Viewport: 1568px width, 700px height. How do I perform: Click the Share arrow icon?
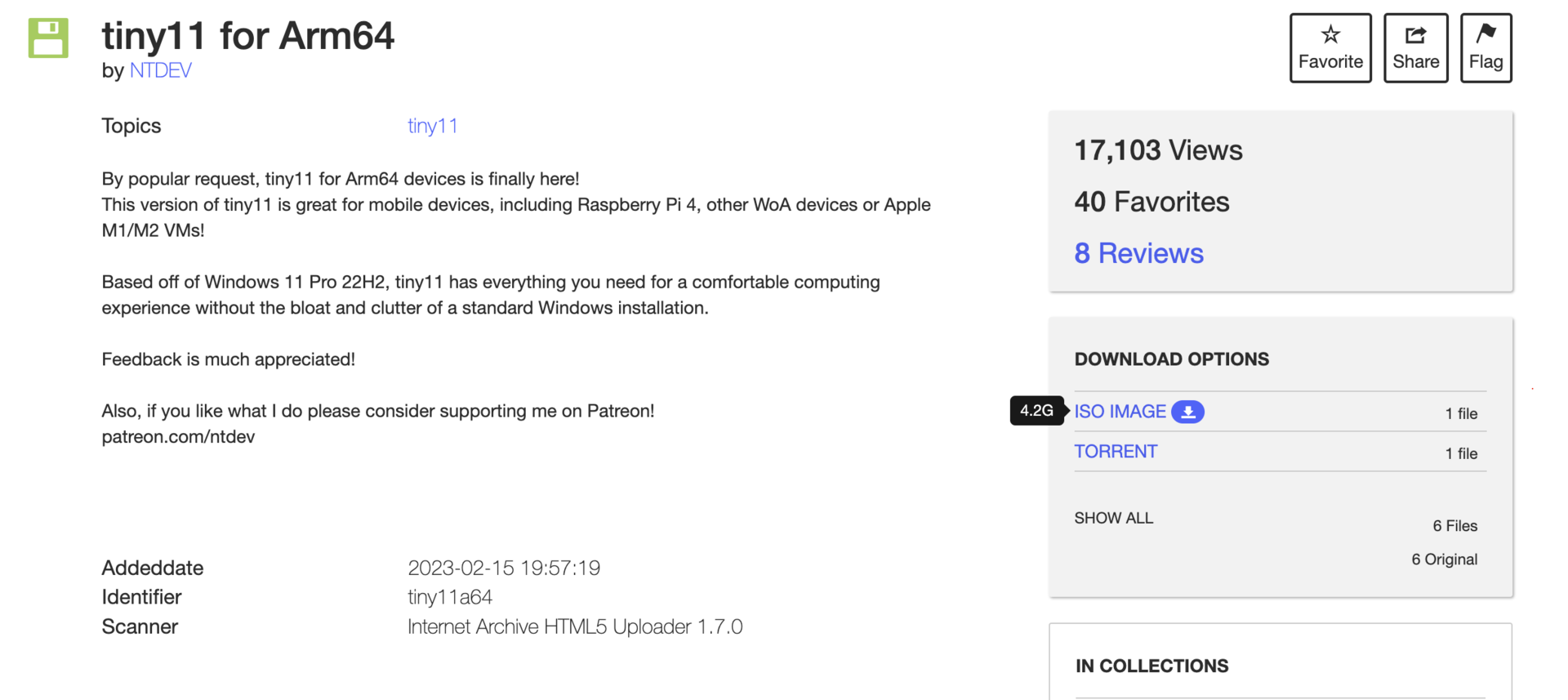coord(1415,35)
